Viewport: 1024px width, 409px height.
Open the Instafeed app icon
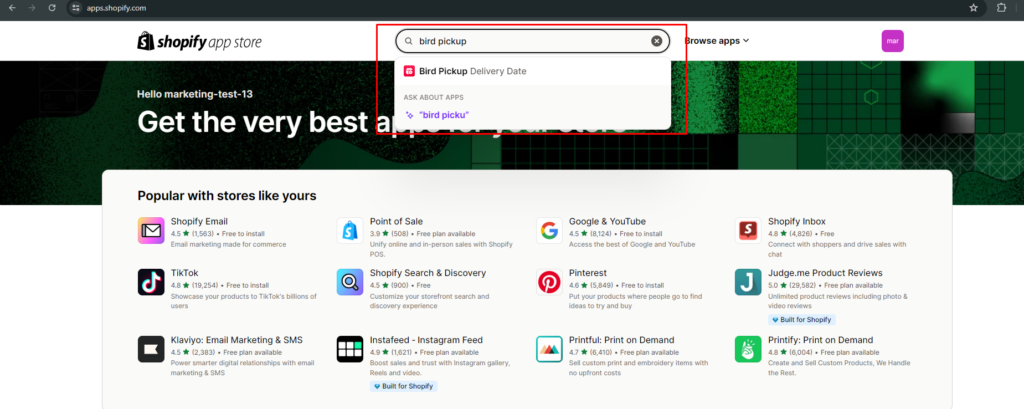click(x=350, y=350)
